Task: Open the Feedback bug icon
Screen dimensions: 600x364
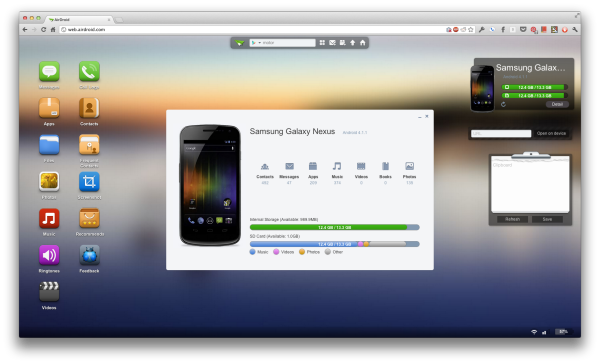Action: 89,255
